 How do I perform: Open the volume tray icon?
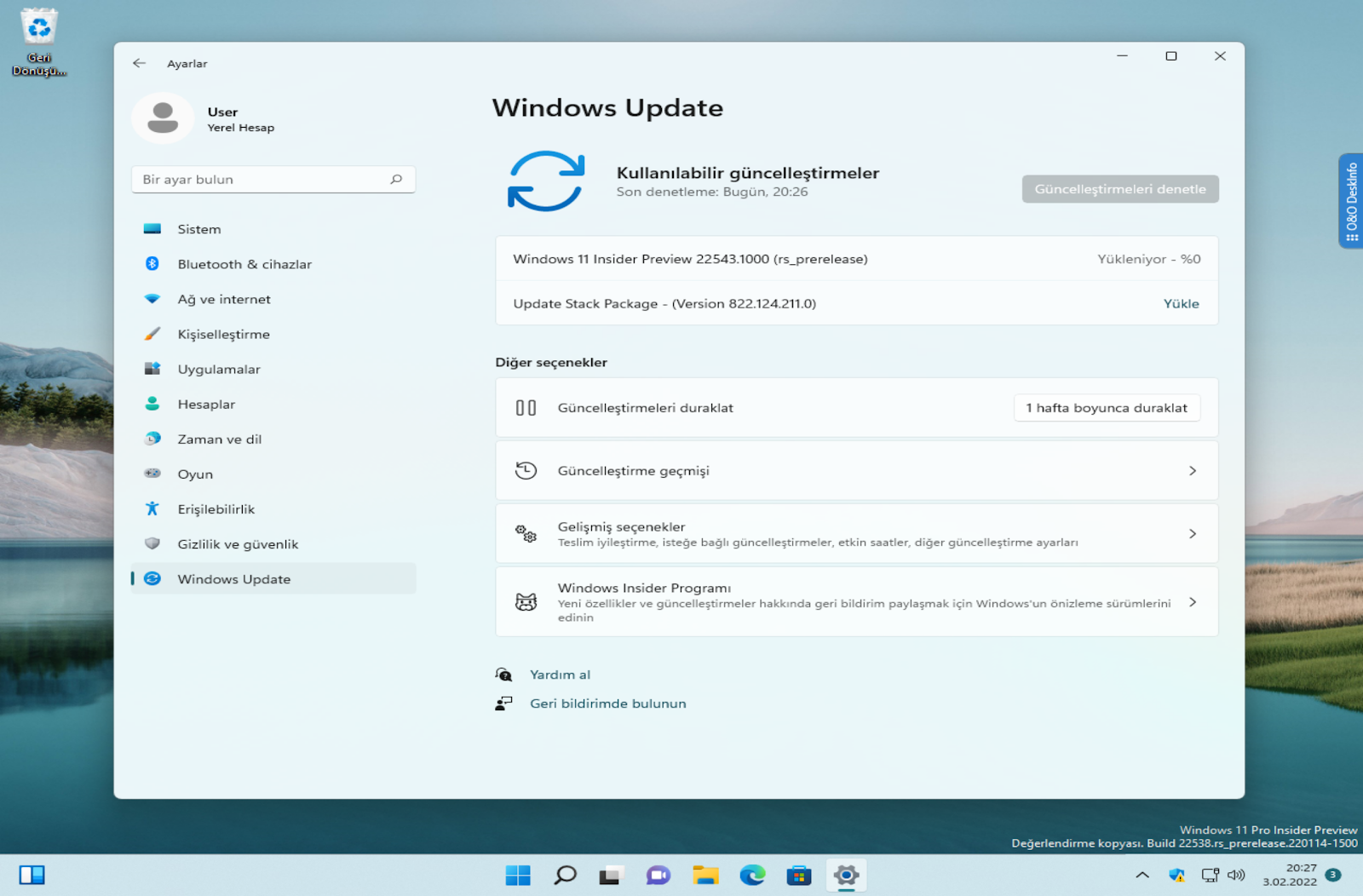1236,875
